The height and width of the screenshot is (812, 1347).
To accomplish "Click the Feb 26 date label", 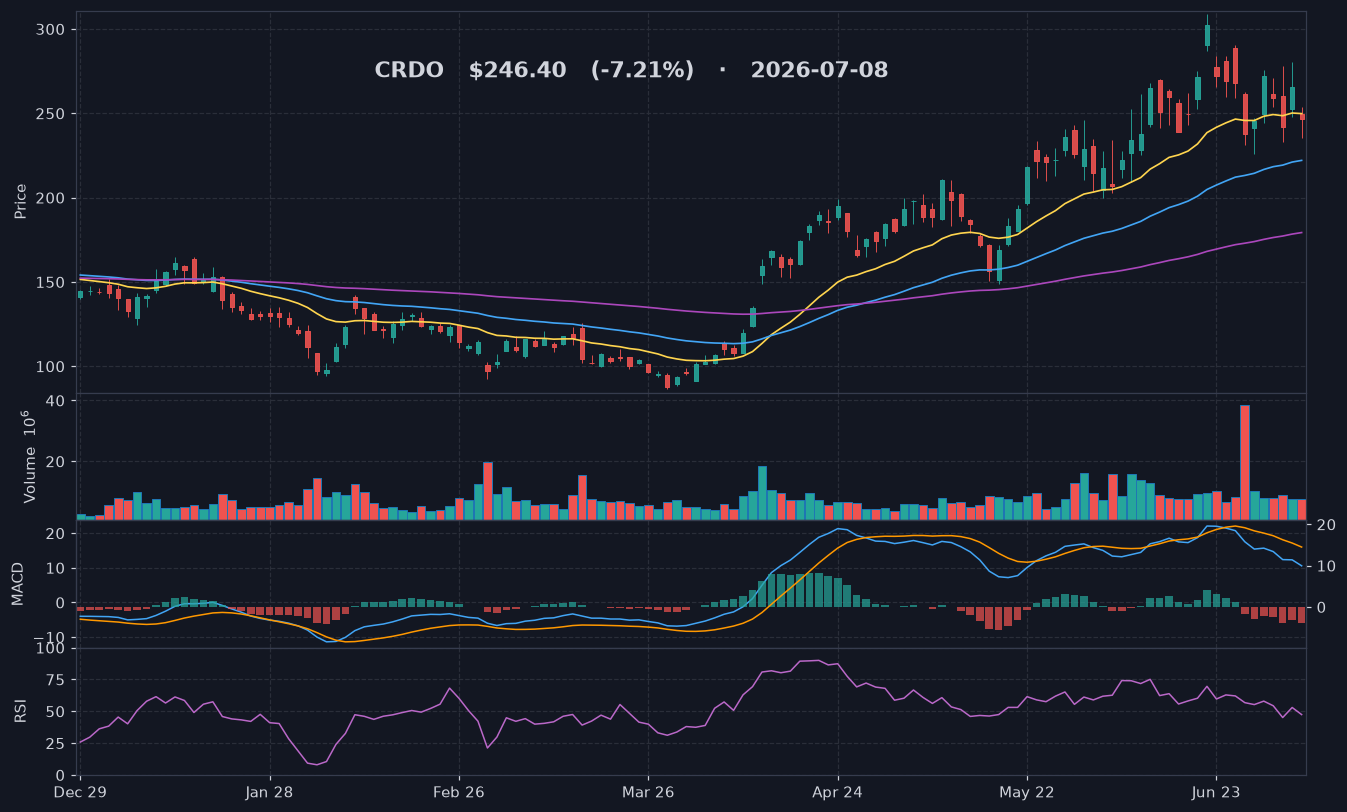I will tap(459, 790).
